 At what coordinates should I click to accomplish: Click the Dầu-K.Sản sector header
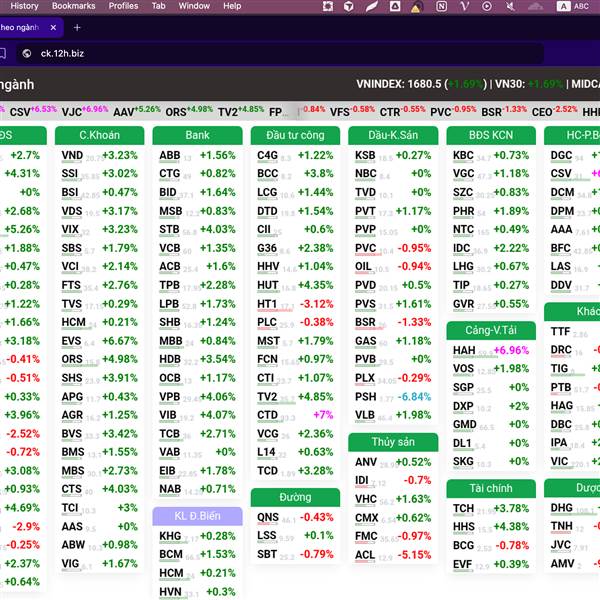tap(393, 135)
